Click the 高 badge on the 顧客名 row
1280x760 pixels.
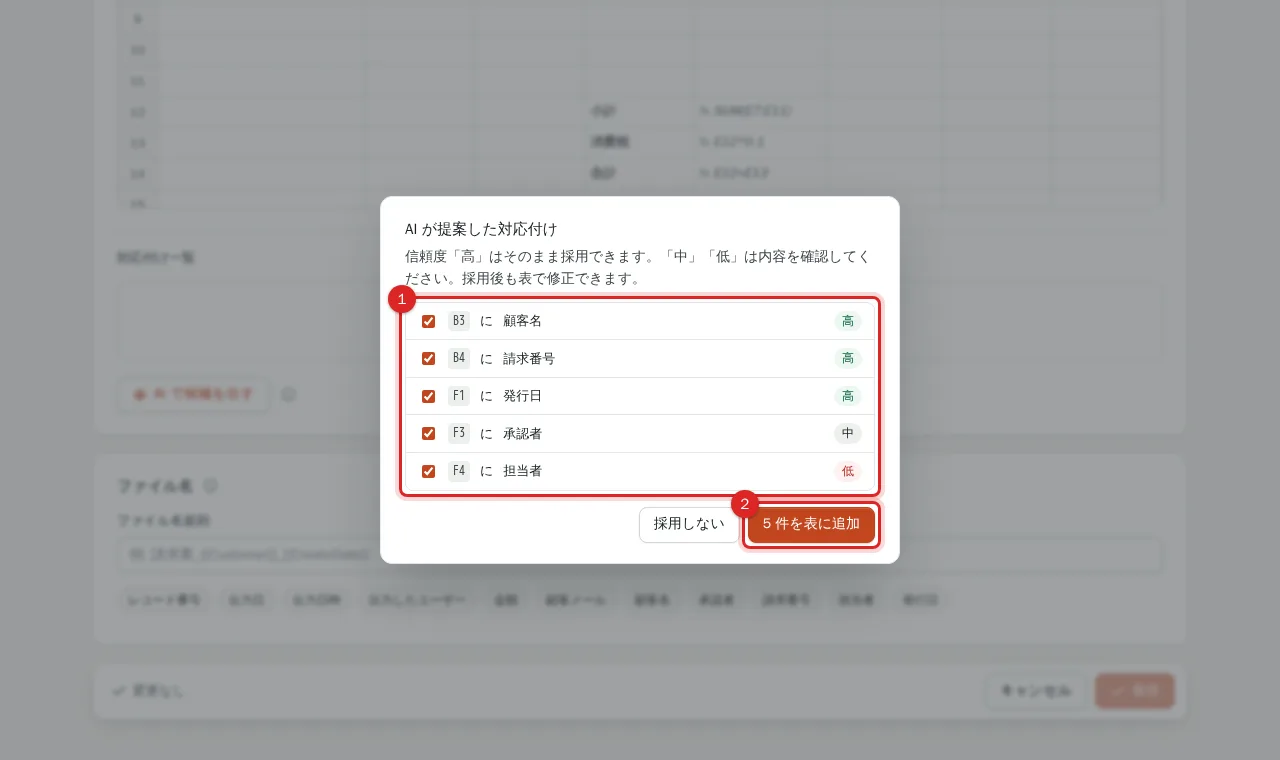click(848, 321)
